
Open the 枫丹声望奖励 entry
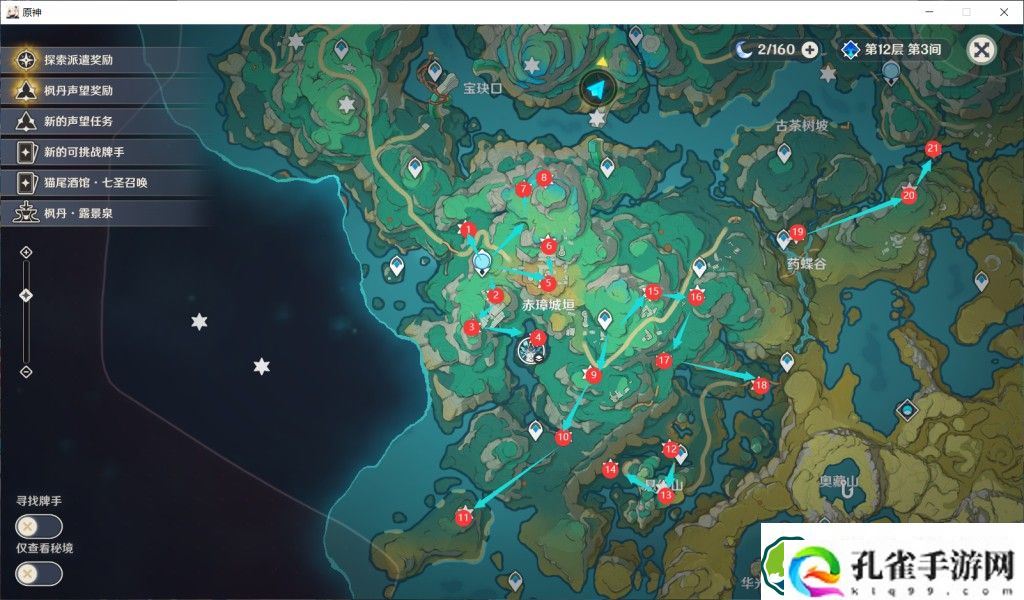104,91
